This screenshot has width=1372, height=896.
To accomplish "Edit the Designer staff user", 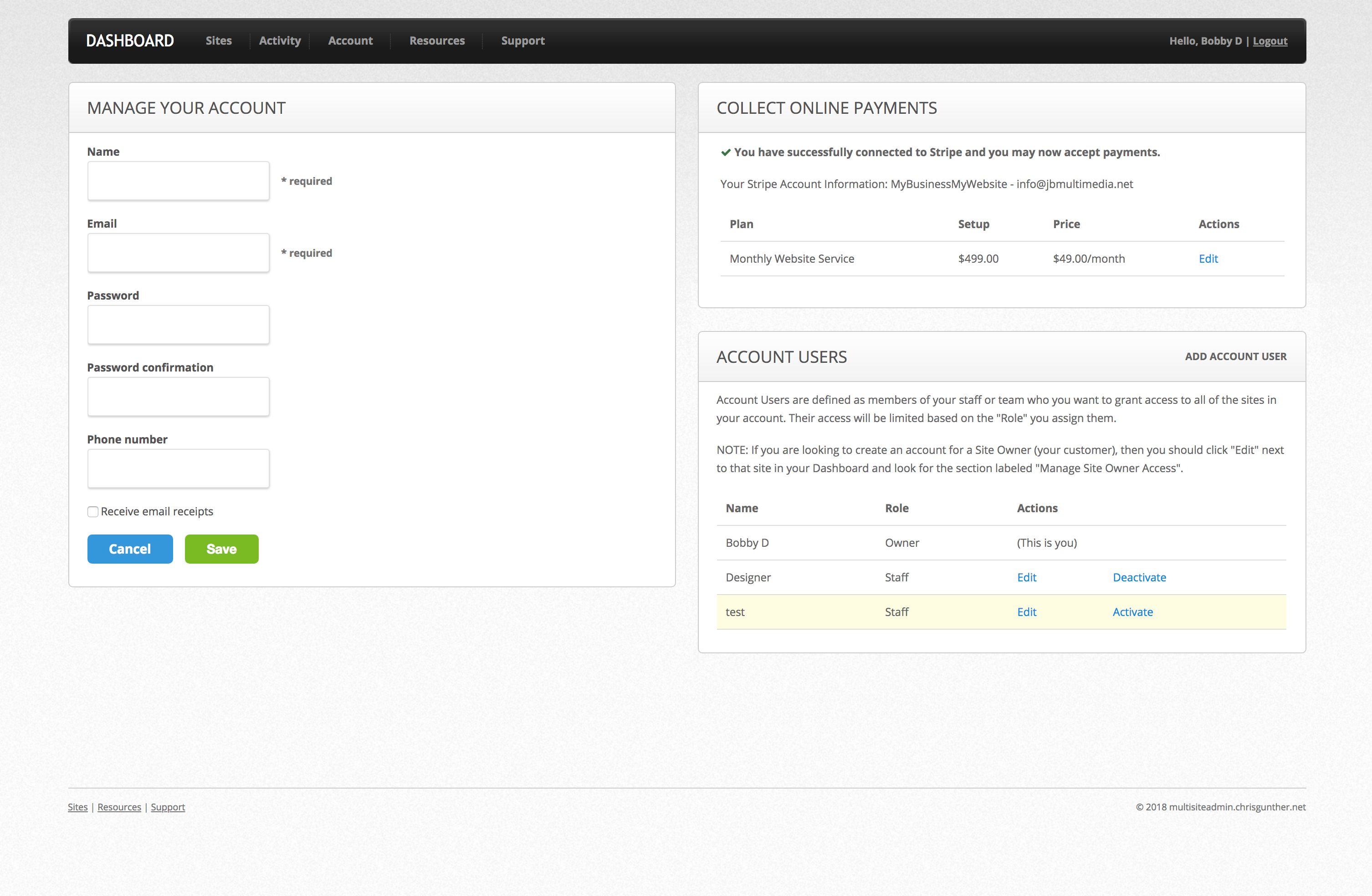I will 1027,577.
